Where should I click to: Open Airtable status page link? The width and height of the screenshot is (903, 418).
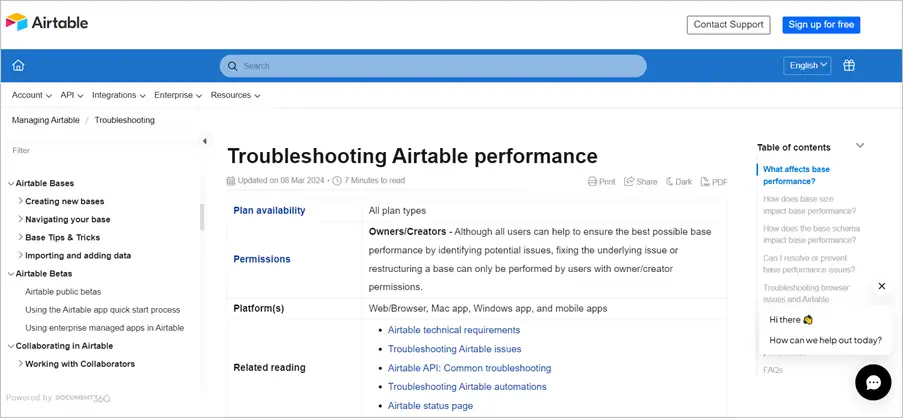tap(430, 405)
